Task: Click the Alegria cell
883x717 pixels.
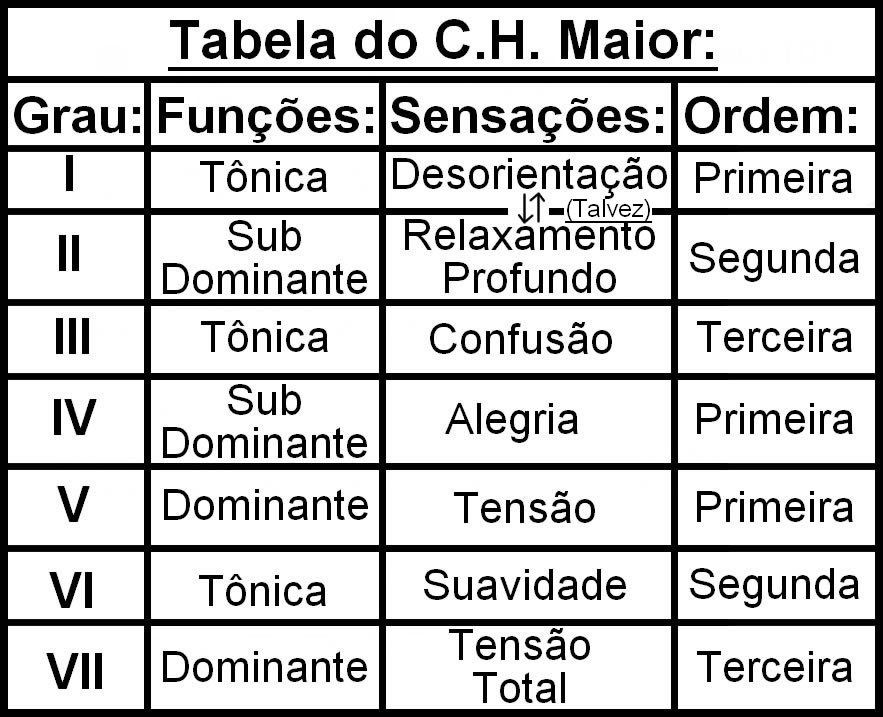Action: [x=512, y=419]
